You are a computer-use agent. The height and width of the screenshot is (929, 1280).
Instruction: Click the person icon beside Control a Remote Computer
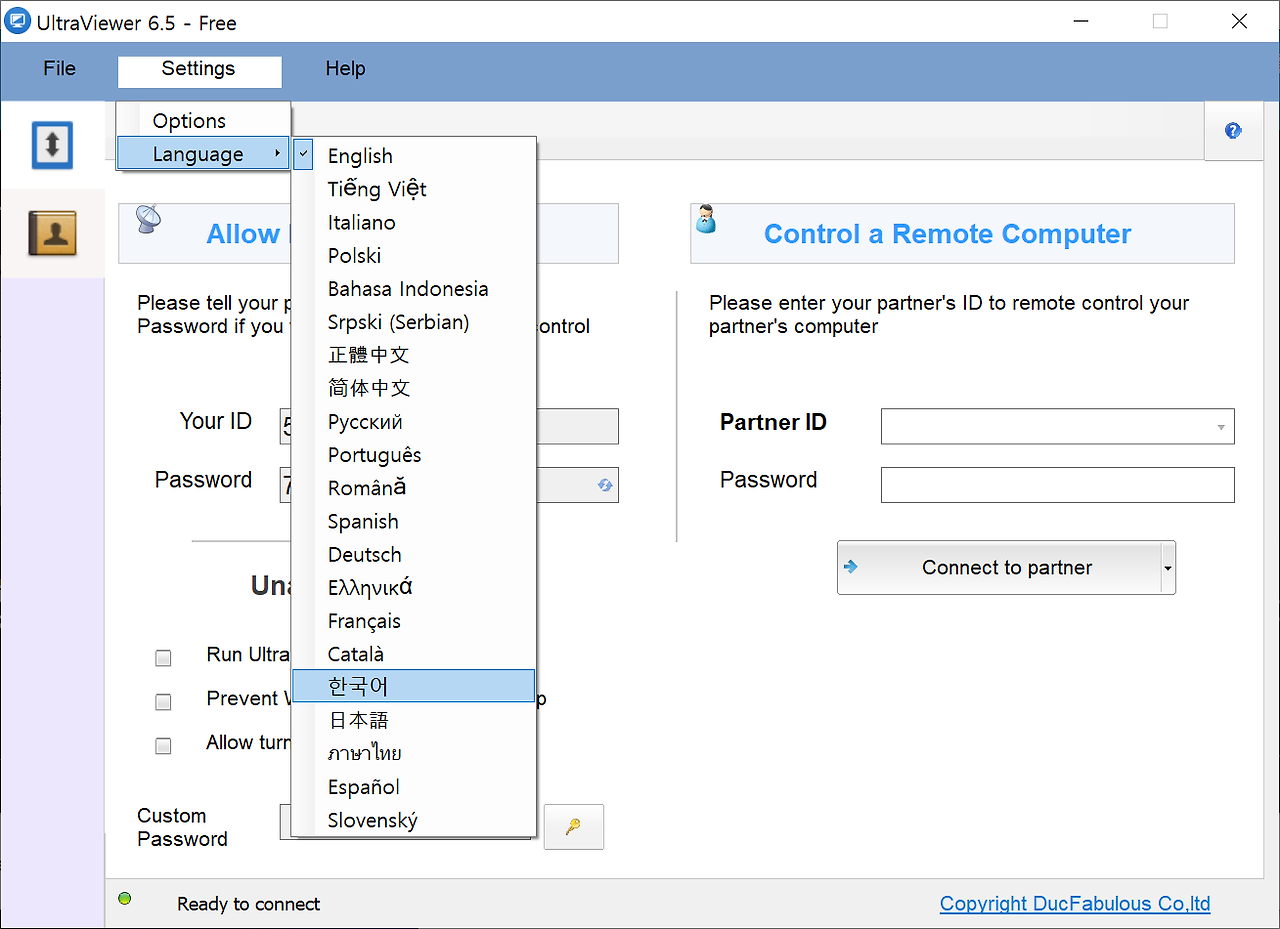point(706,219)
